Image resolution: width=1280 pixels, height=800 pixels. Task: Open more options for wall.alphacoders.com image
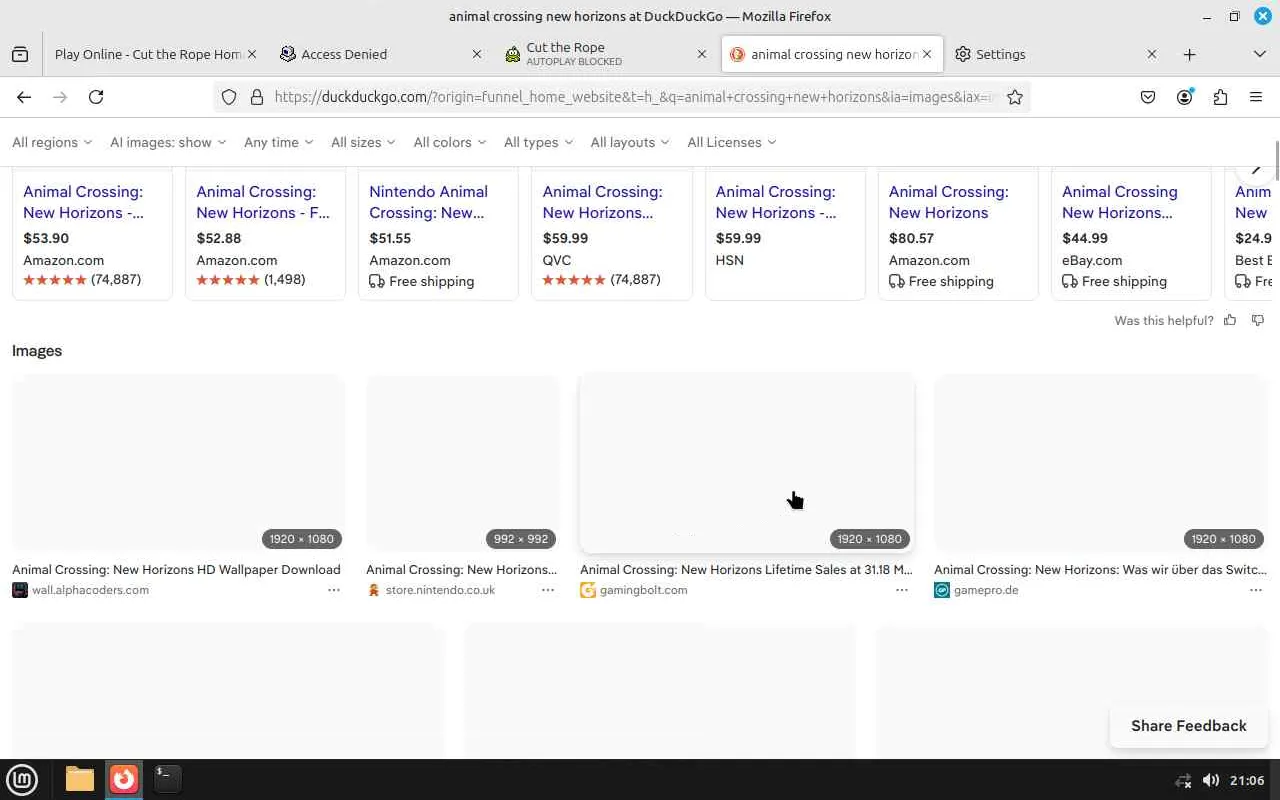pyautogui.click(x=334, y=590)
